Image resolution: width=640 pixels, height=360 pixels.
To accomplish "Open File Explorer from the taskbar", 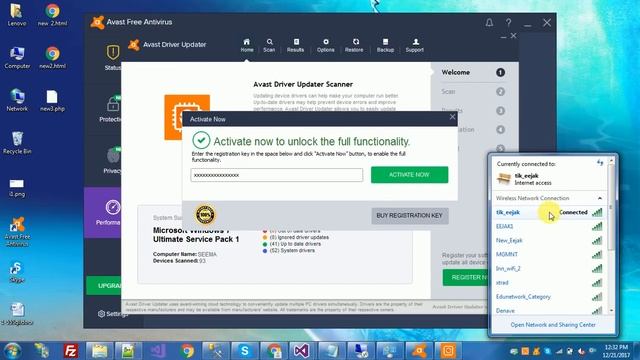I will 100,351.
